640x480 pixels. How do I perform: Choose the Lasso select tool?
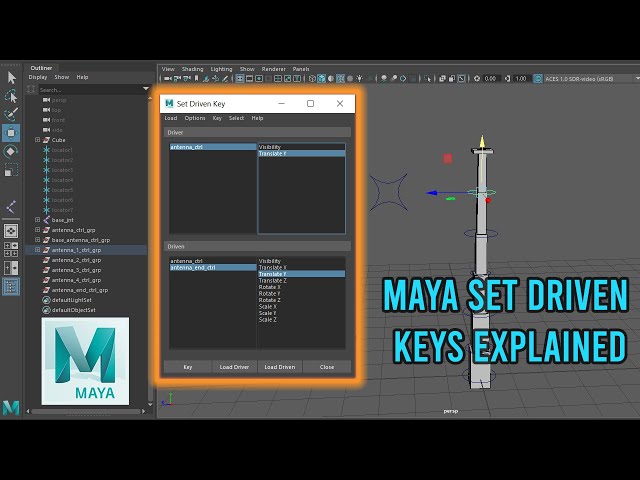pos(11,96)
